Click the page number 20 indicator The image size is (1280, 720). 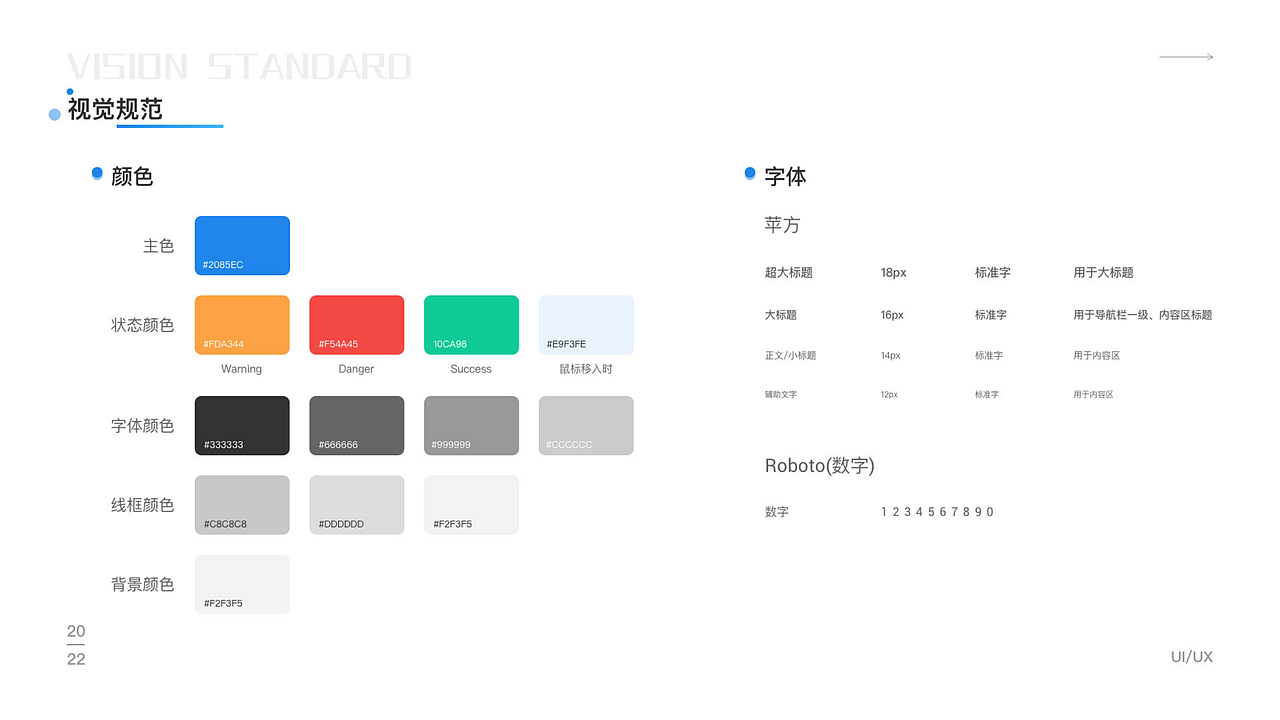76,632
